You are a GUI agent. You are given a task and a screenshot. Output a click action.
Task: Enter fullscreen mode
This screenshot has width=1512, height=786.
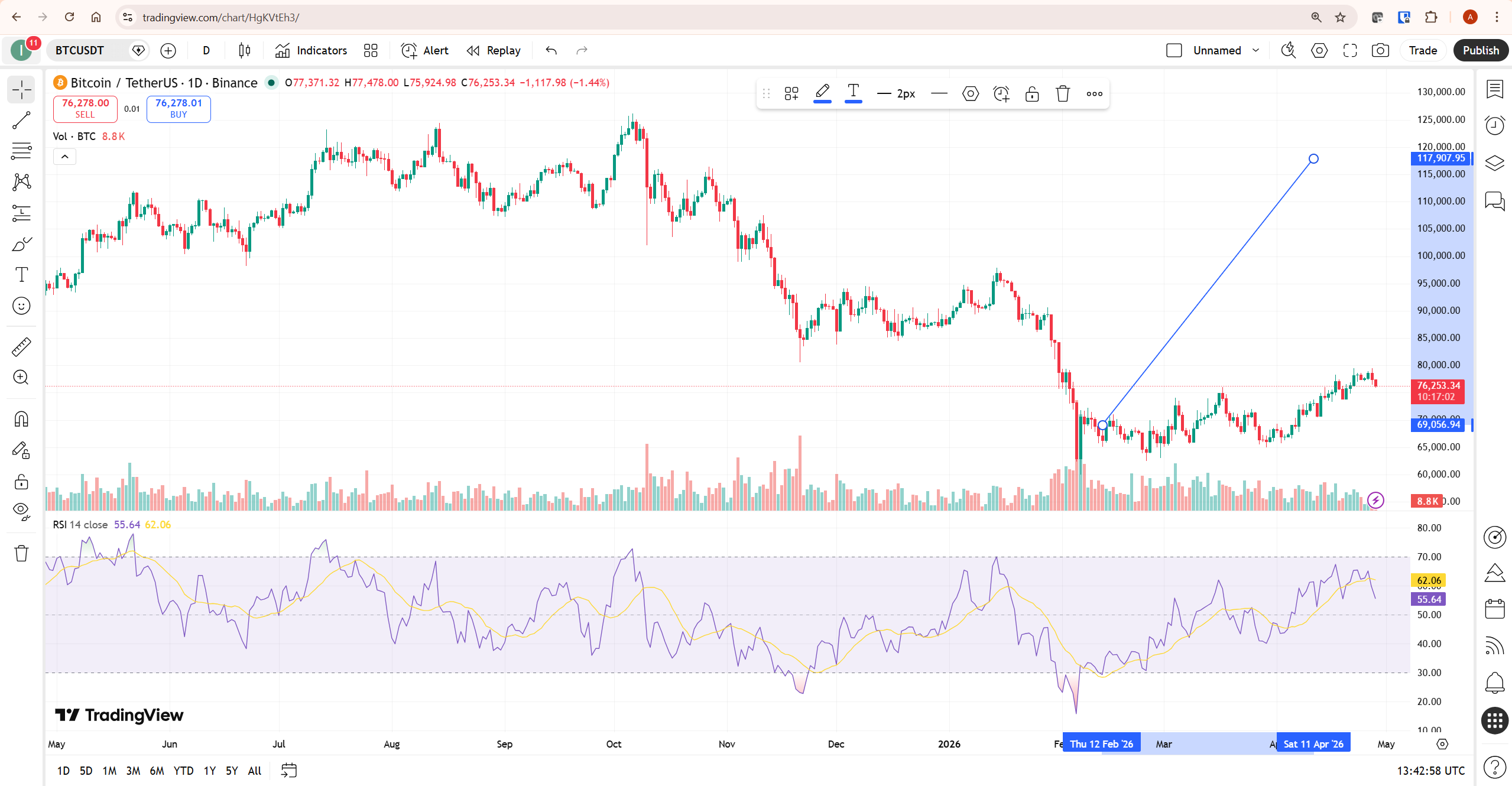1349,50
